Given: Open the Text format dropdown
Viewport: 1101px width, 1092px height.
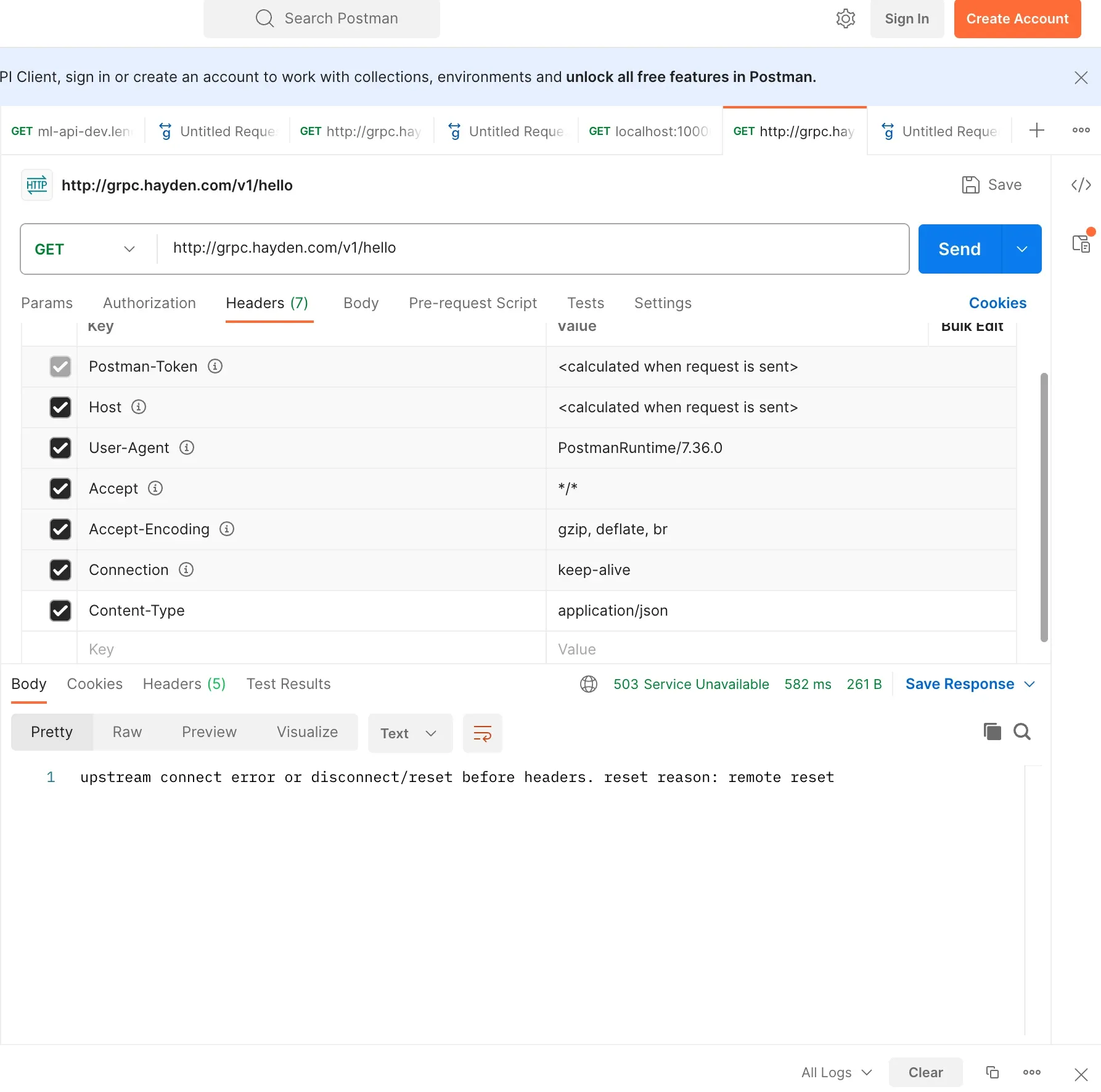Looking at the screenshot, I should coord(410,733).
